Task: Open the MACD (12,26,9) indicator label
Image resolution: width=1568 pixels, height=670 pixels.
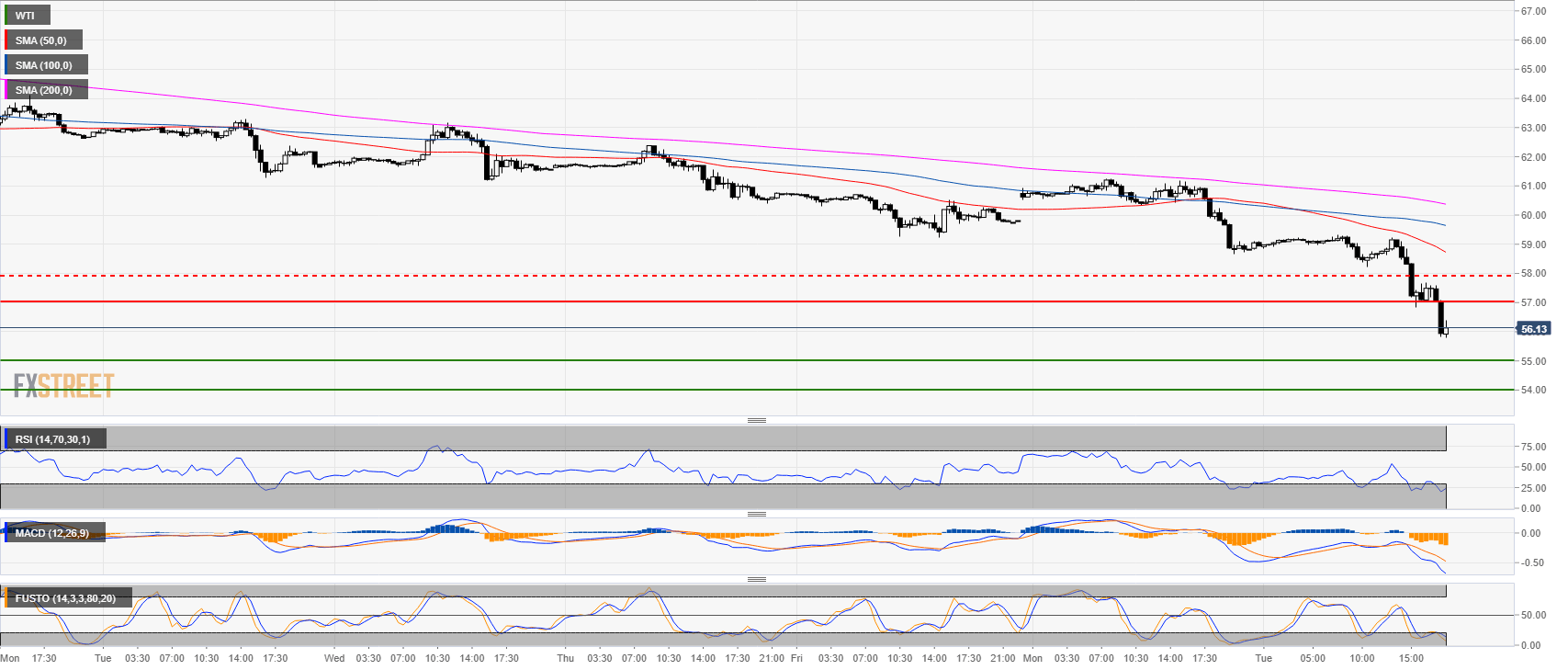Action: pyautogui.click(x=52, y=533)
